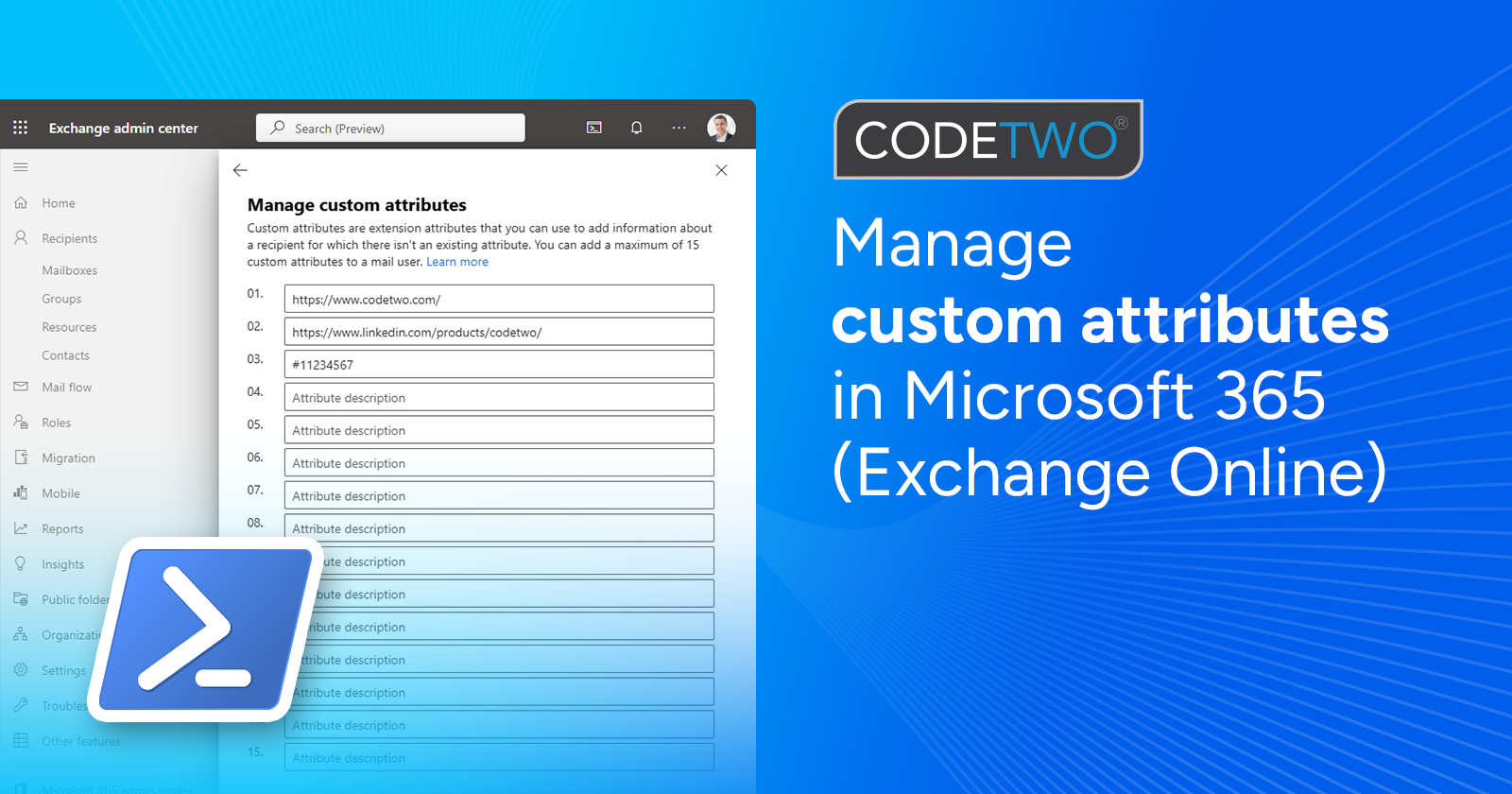
Task: Expand the Roles navigation section
Action: [x=56, y=423]
